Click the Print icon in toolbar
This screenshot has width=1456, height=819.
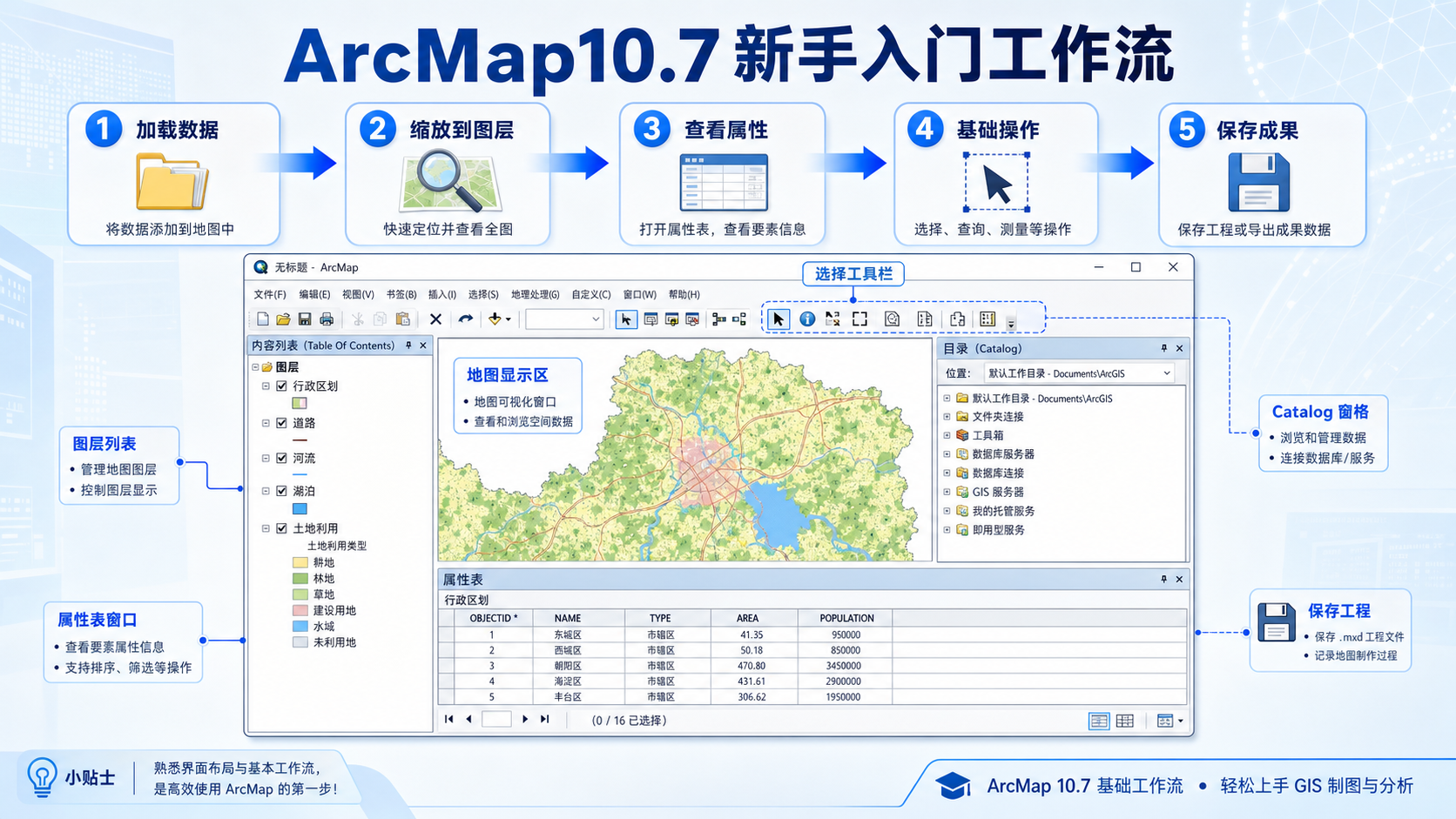click(327, 319)
